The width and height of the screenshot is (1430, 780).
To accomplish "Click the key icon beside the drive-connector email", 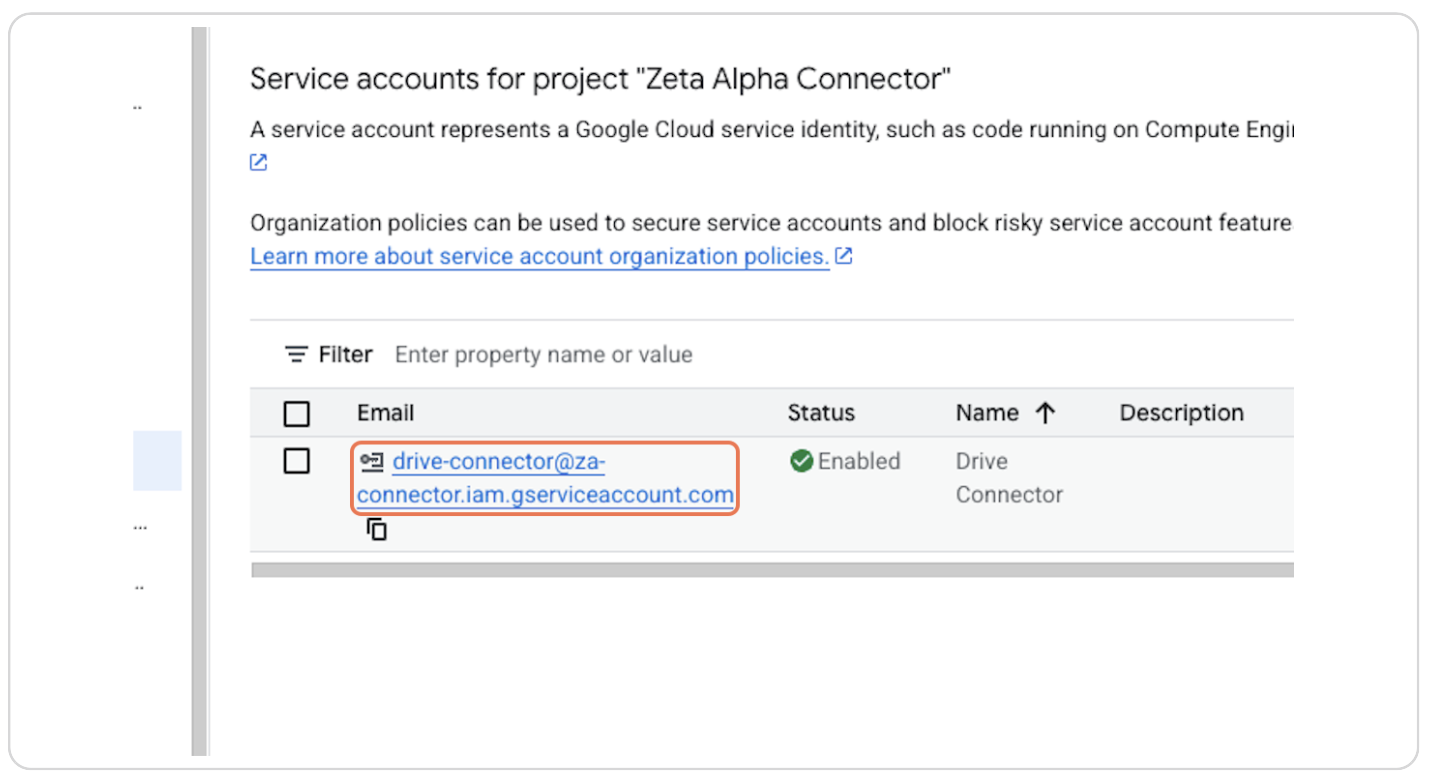I will [374, 461].
